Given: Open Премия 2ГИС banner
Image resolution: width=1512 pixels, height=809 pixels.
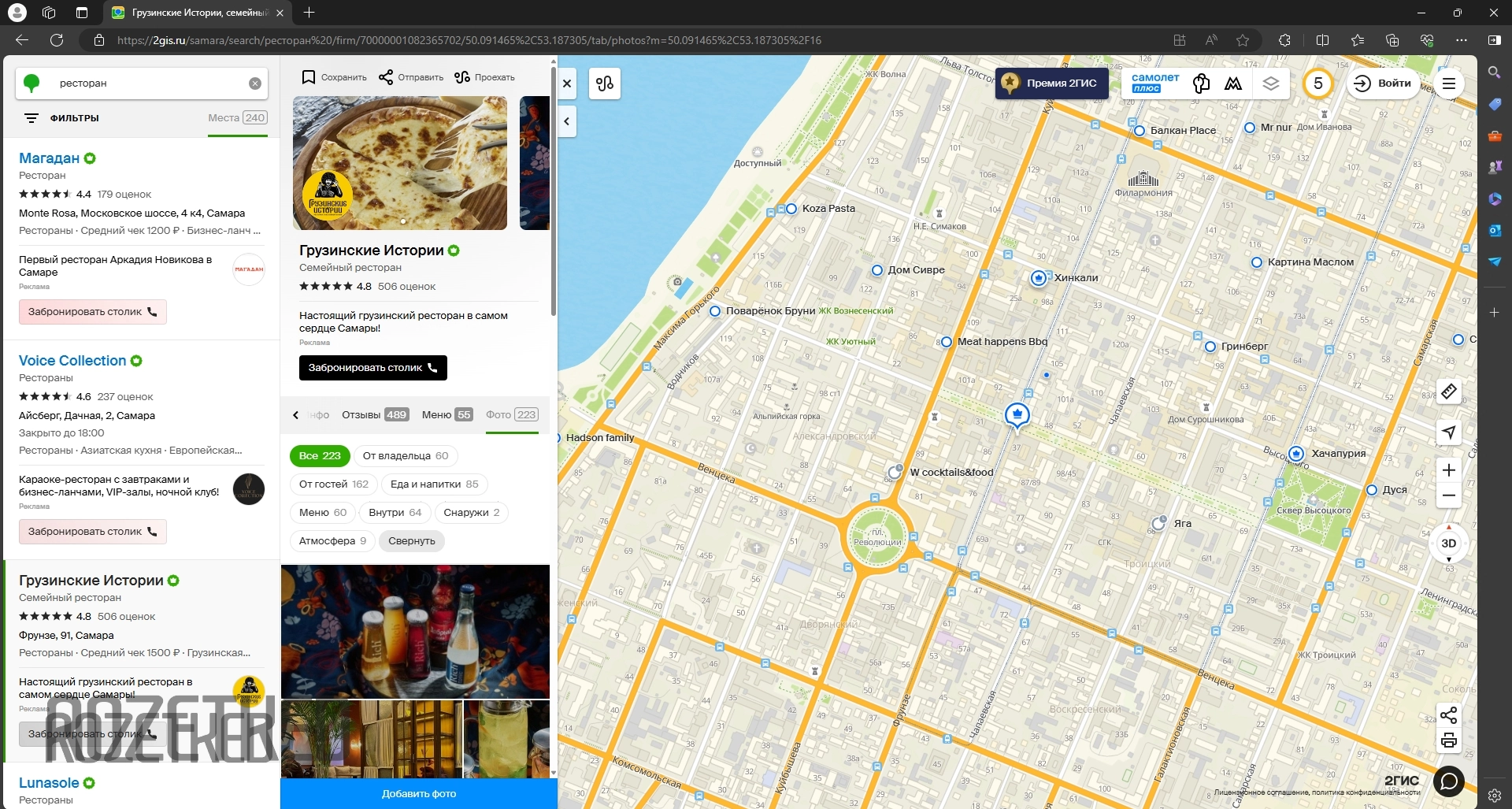Looking at the screenshot, I should [x=1052, y=83].
